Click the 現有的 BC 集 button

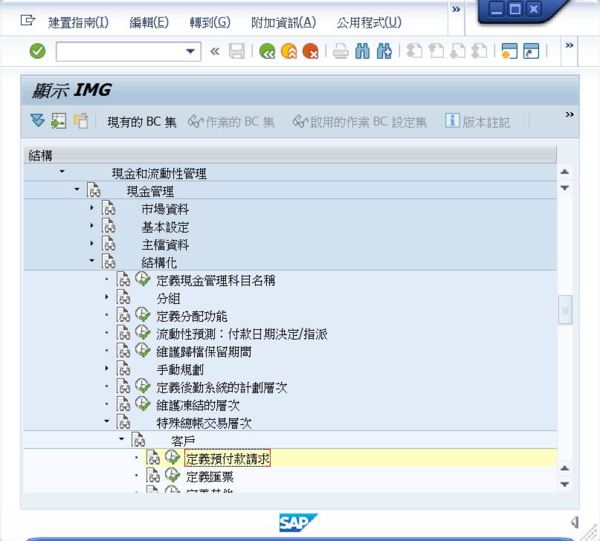tap(141, 122)
